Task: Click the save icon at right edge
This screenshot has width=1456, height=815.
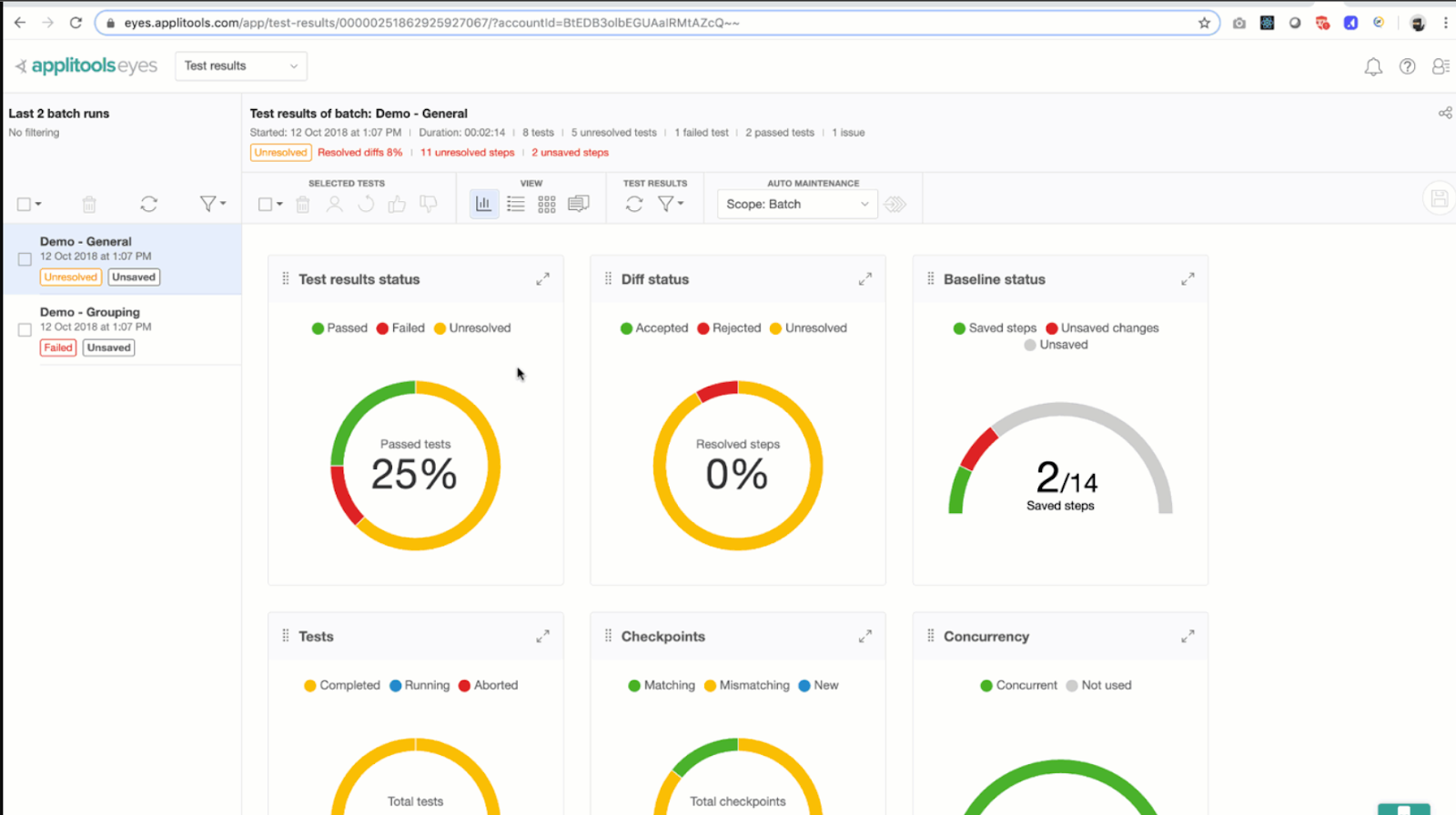Action: click(x=1439, y=198)
